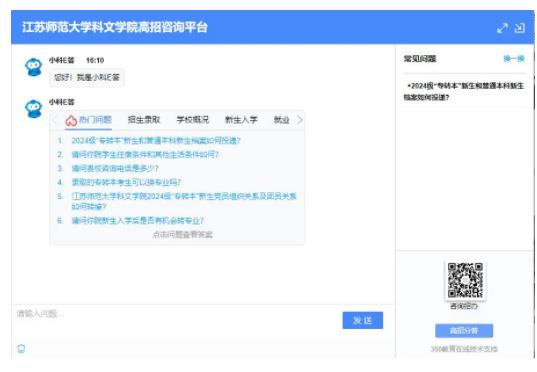The image size is (537, 372).
Task: Select the 学校概况 tab
Action: [192, 120]
